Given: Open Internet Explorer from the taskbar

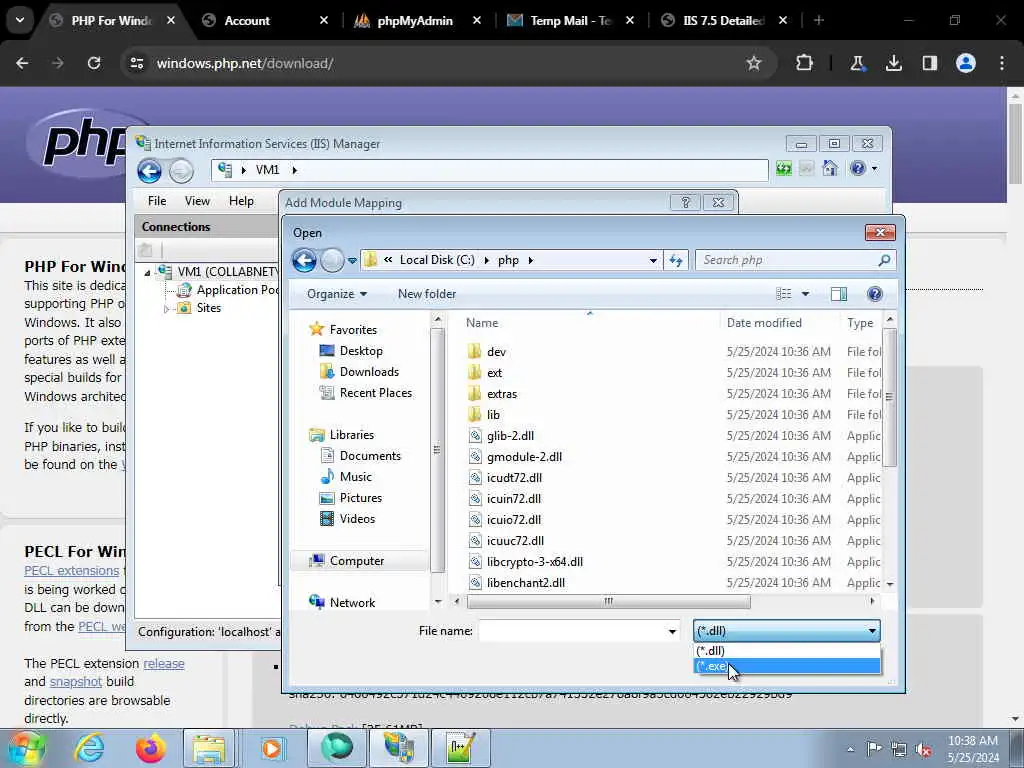Looking at the screenshot, I should [89, 748].
